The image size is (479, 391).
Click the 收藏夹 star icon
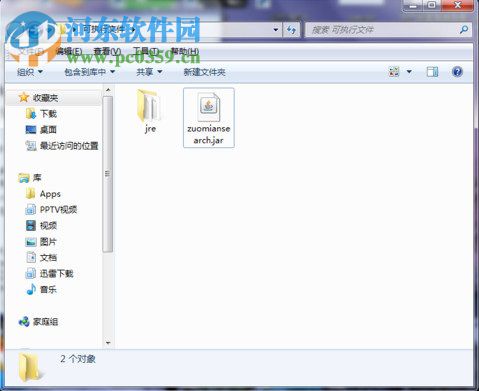pos(24,97)
